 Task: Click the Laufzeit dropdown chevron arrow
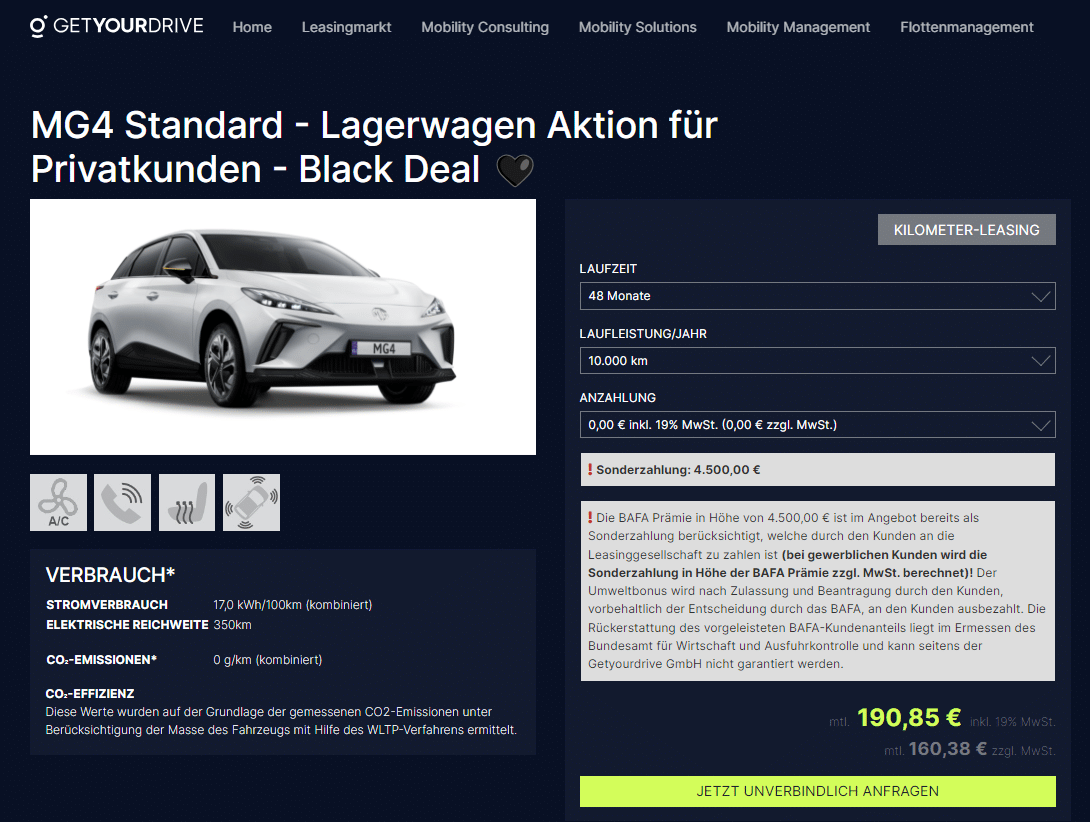click(x=1041, y=296)
